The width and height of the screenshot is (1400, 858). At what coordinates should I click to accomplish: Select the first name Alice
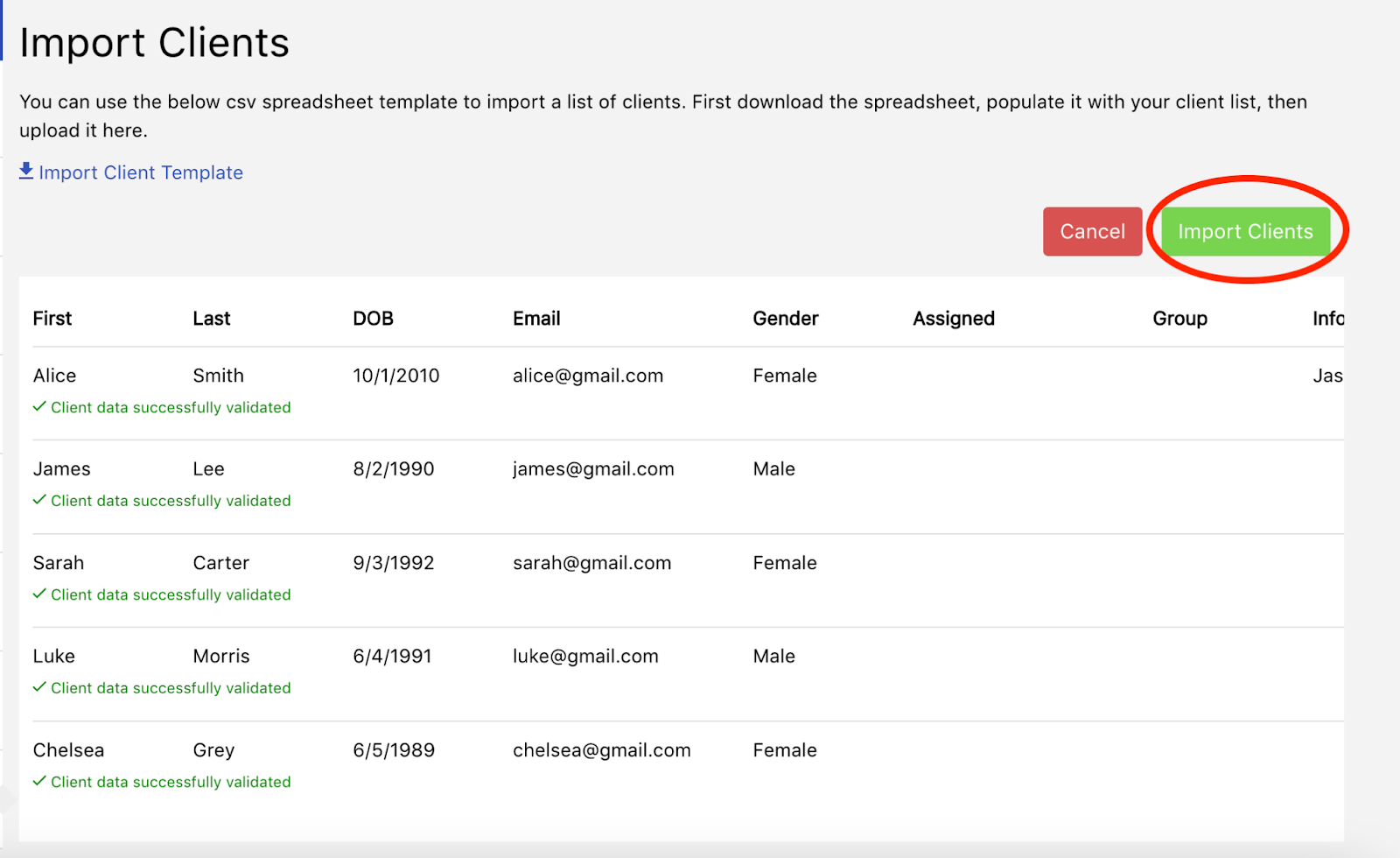coord(54,376)
